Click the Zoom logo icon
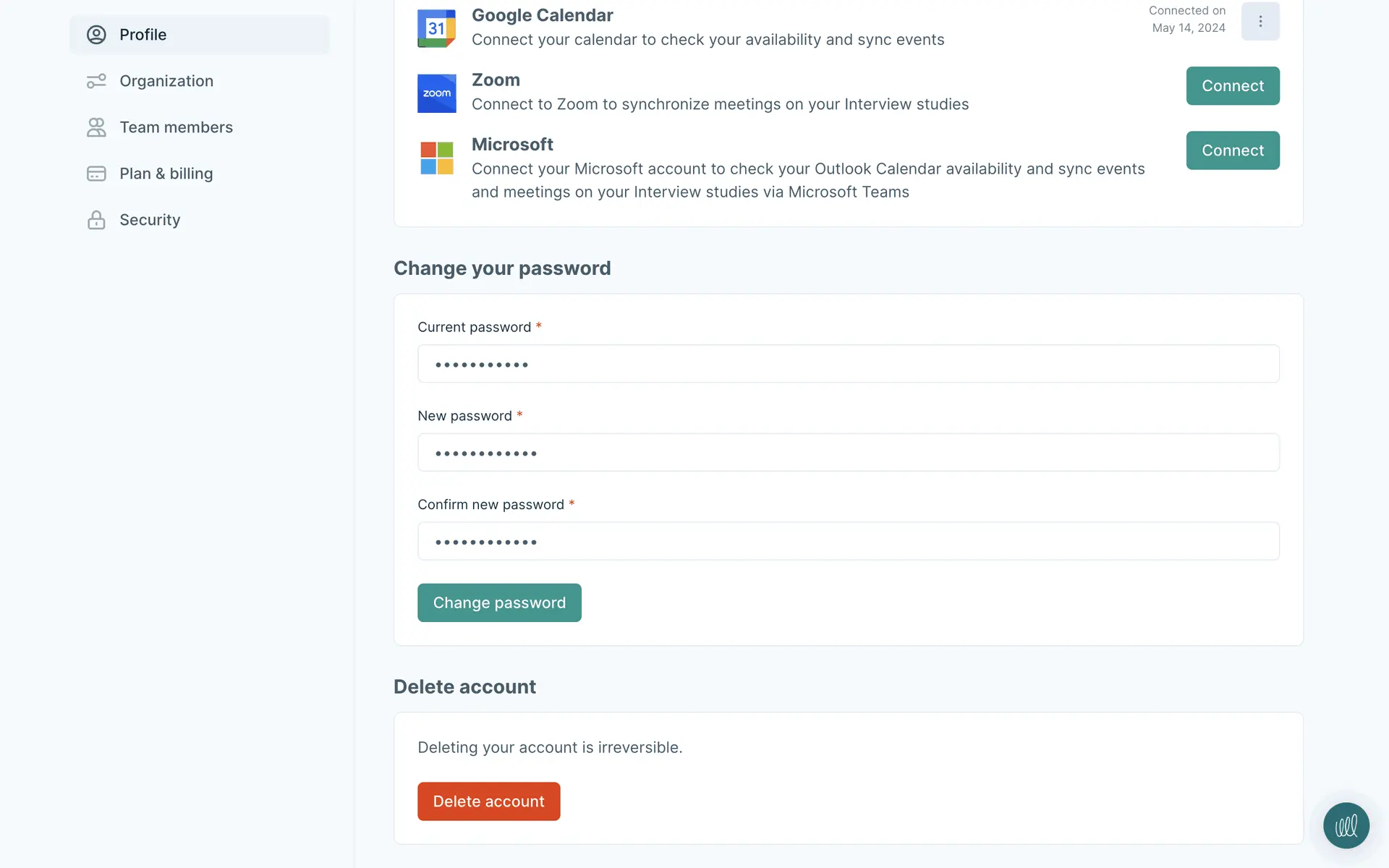The height and width of the screenshot is (868, 1389). point(436,93)
